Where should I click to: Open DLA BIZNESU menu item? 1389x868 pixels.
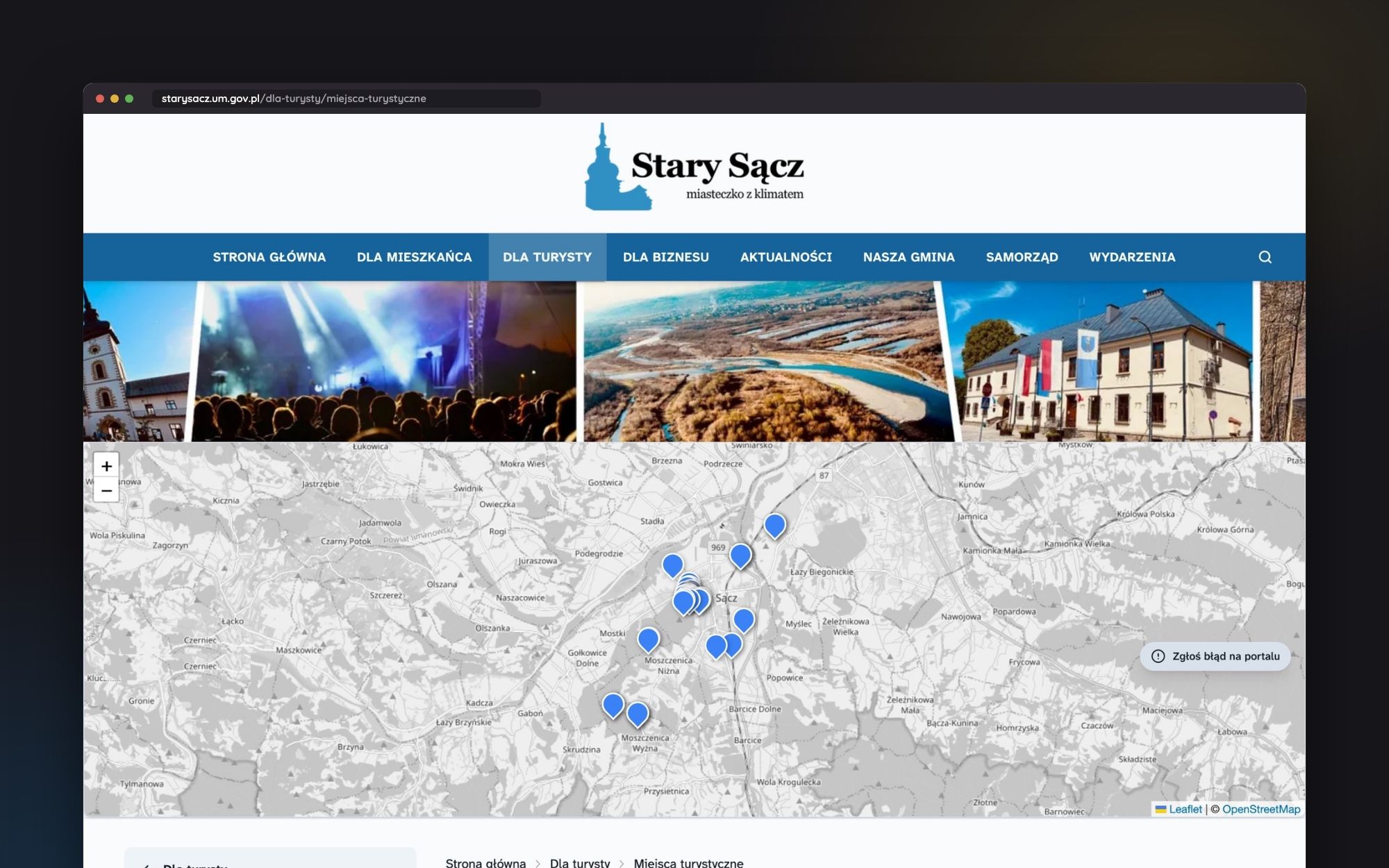(666, 257)
